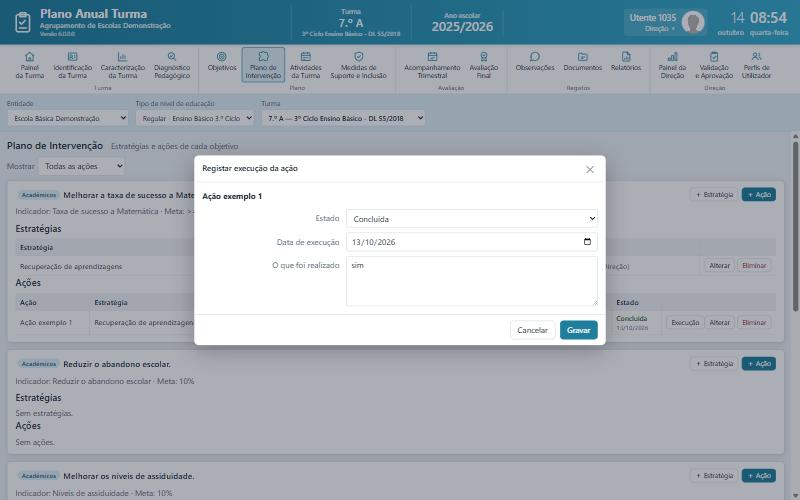
Task: Open Mostrar Todas as ações dropdown
Action: (x=82, y=166)
